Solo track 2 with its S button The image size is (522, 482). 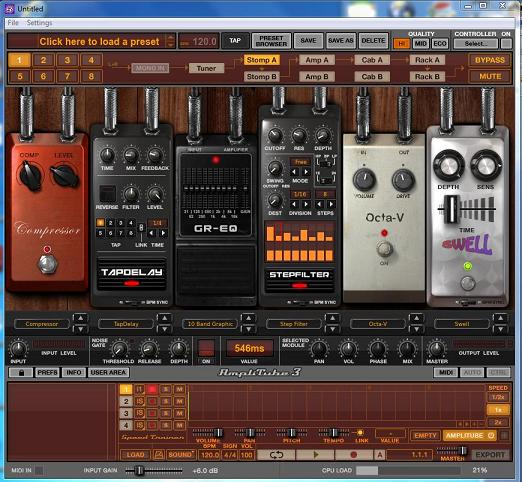pyautogui.click(x=166, y=401)
